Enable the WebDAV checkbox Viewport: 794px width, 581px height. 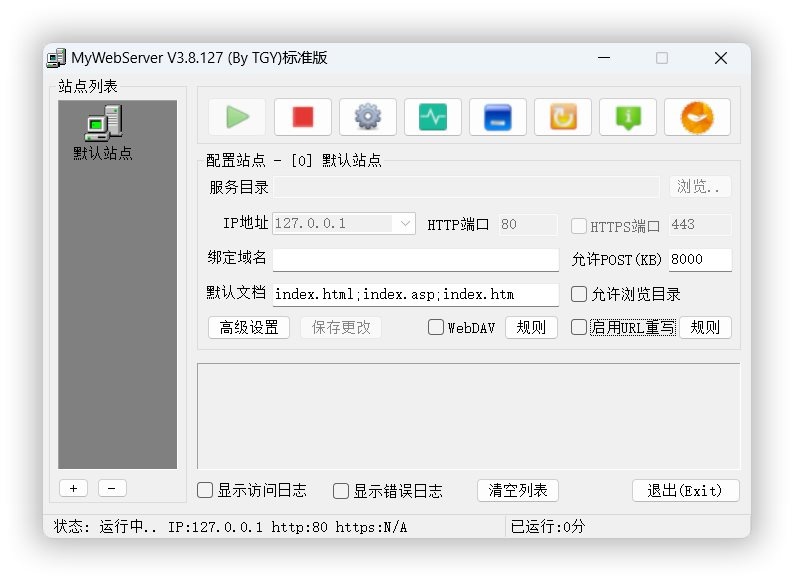pyautogui.click(x=435, y=327)
